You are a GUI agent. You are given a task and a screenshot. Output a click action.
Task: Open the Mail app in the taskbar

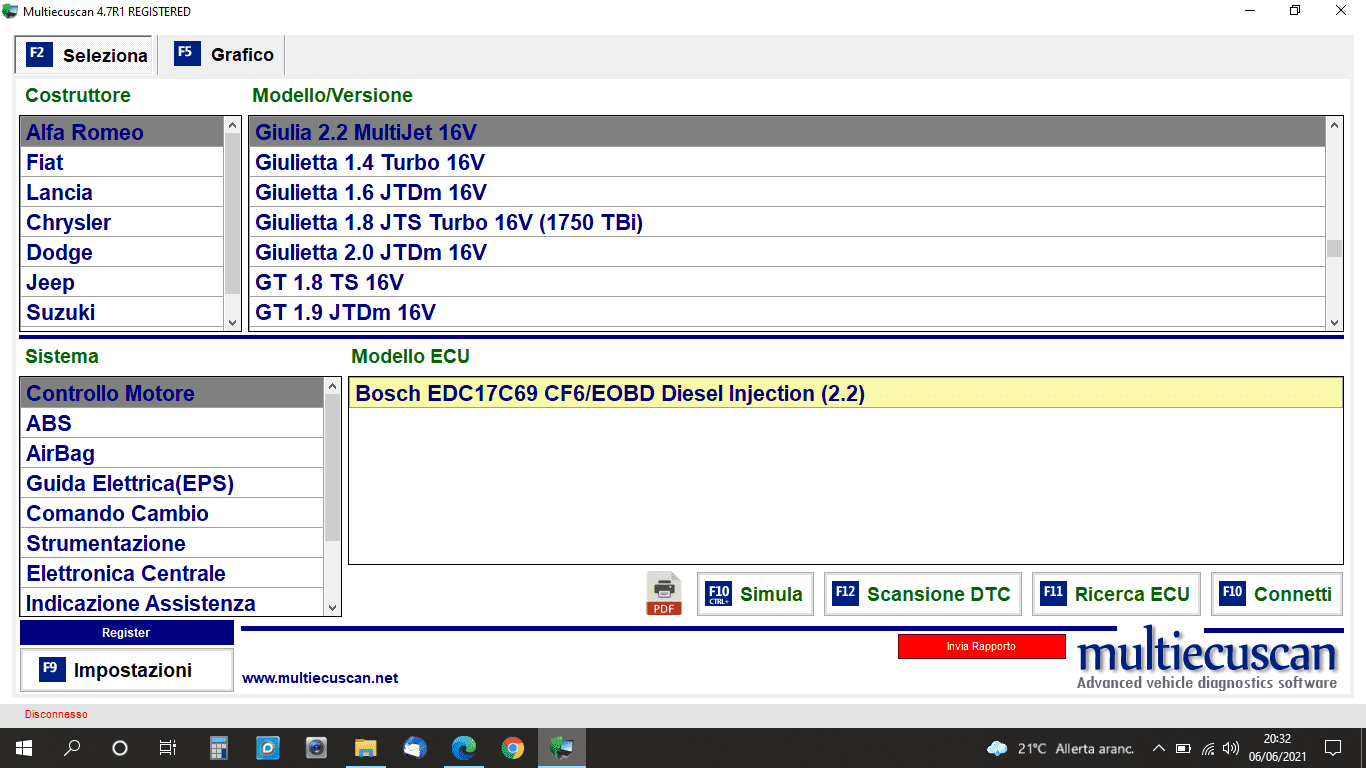pos(415,747)
